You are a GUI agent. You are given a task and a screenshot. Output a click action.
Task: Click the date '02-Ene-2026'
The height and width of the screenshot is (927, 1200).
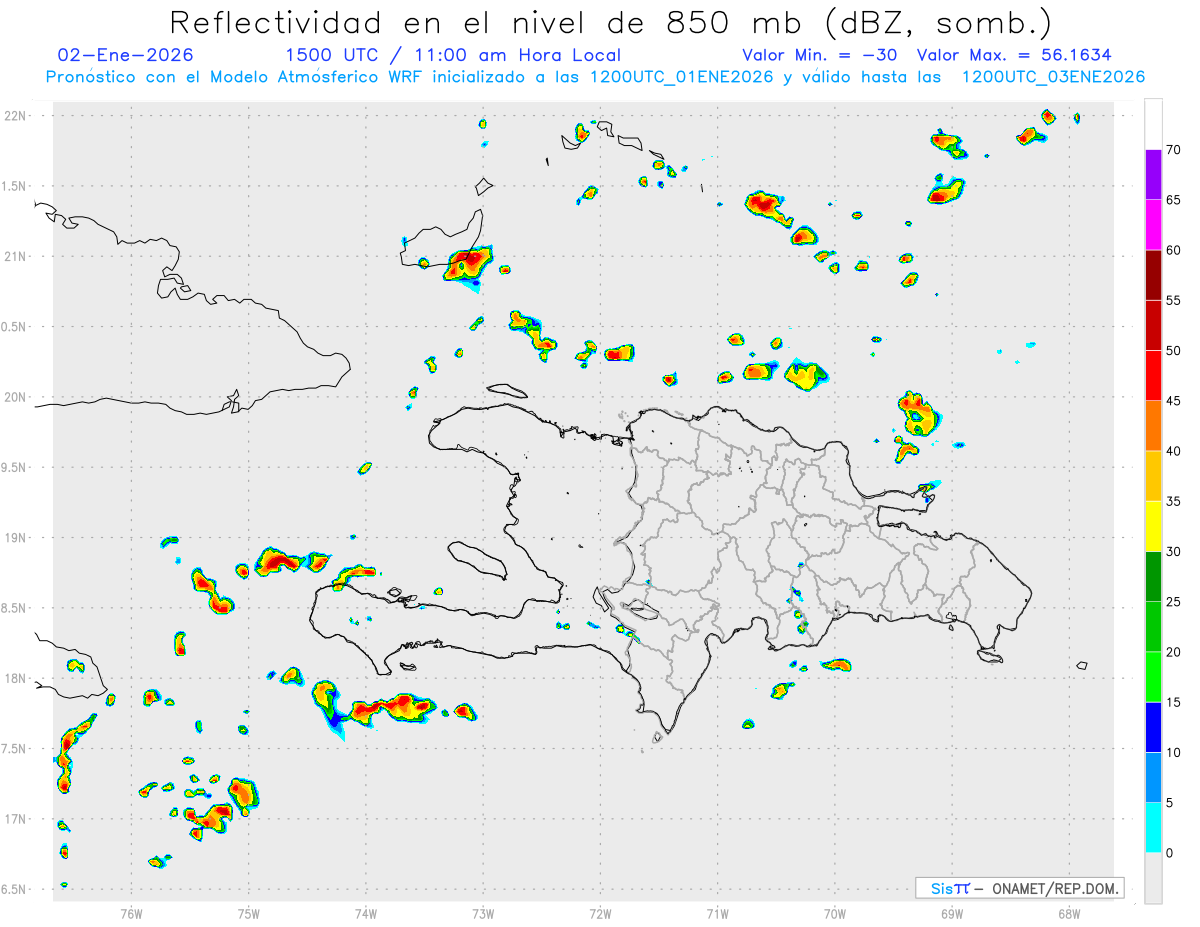click(x=126, y=55)
